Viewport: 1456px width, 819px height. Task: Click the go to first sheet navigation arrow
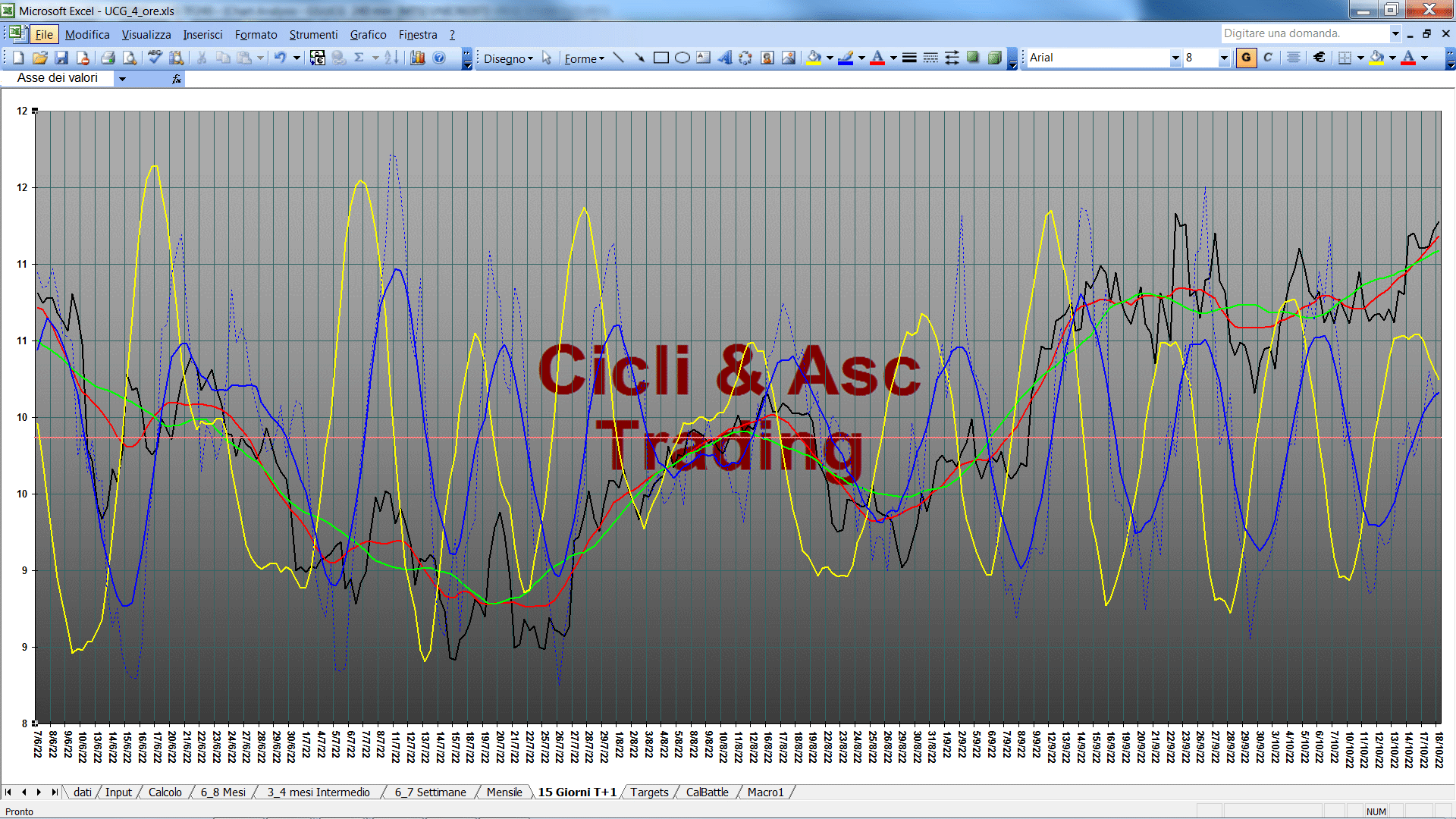pos(8,792)
